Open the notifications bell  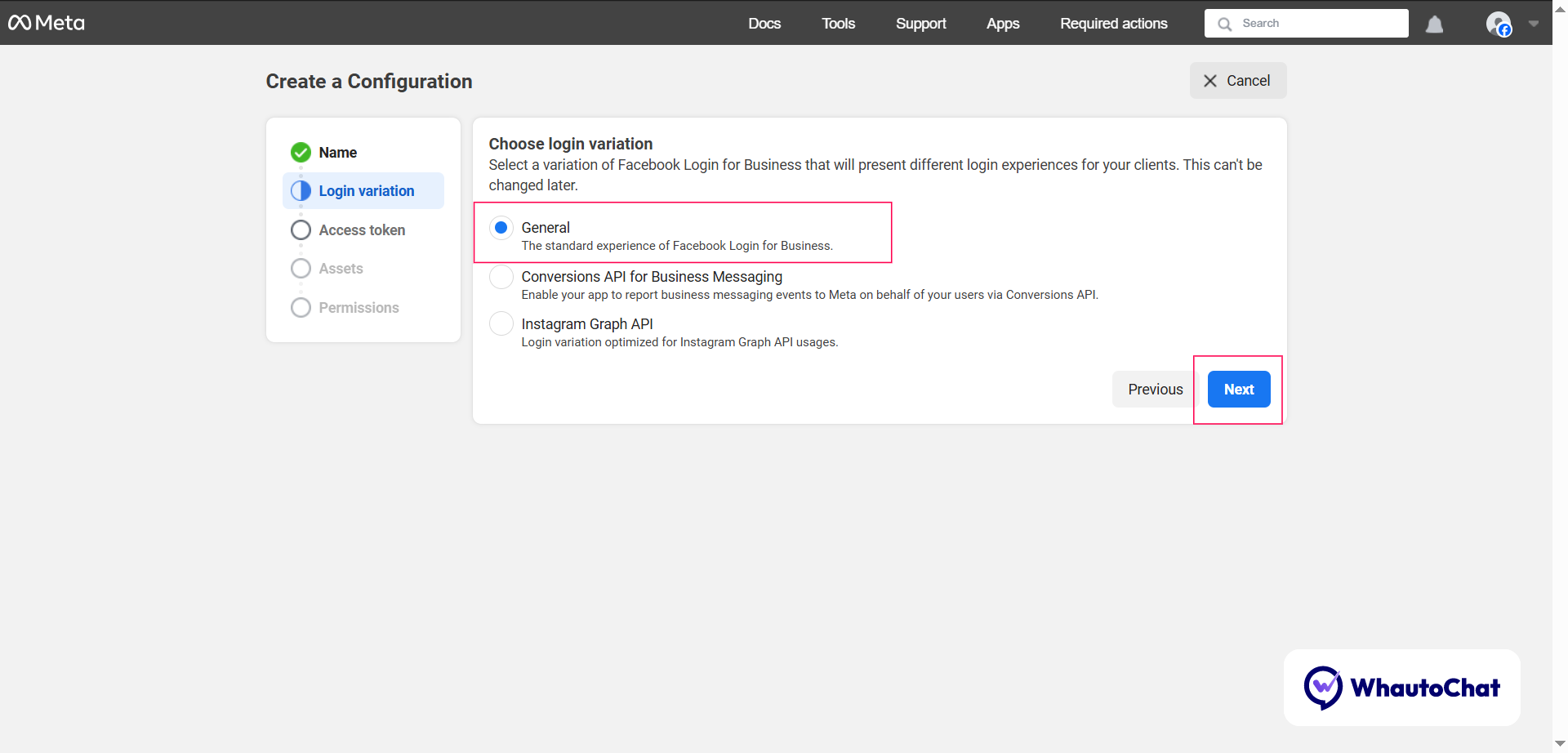coord(1435,24)
